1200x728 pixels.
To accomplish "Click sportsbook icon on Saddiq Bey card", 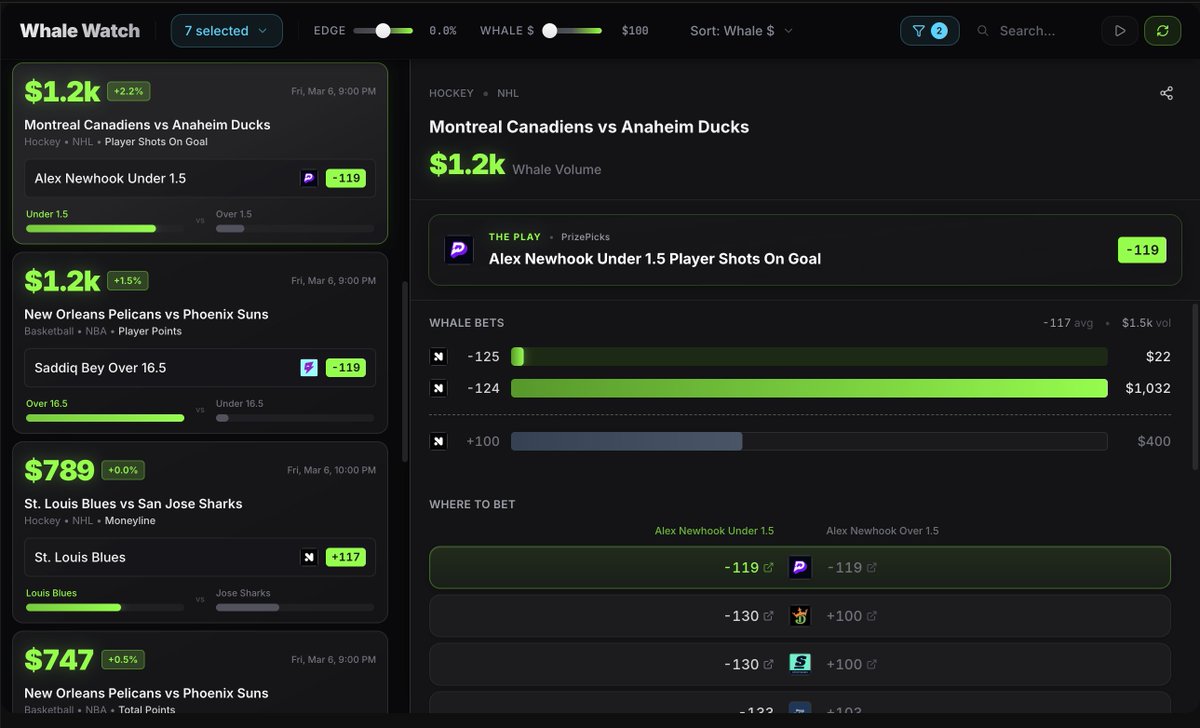I will (x=309, y=367).
